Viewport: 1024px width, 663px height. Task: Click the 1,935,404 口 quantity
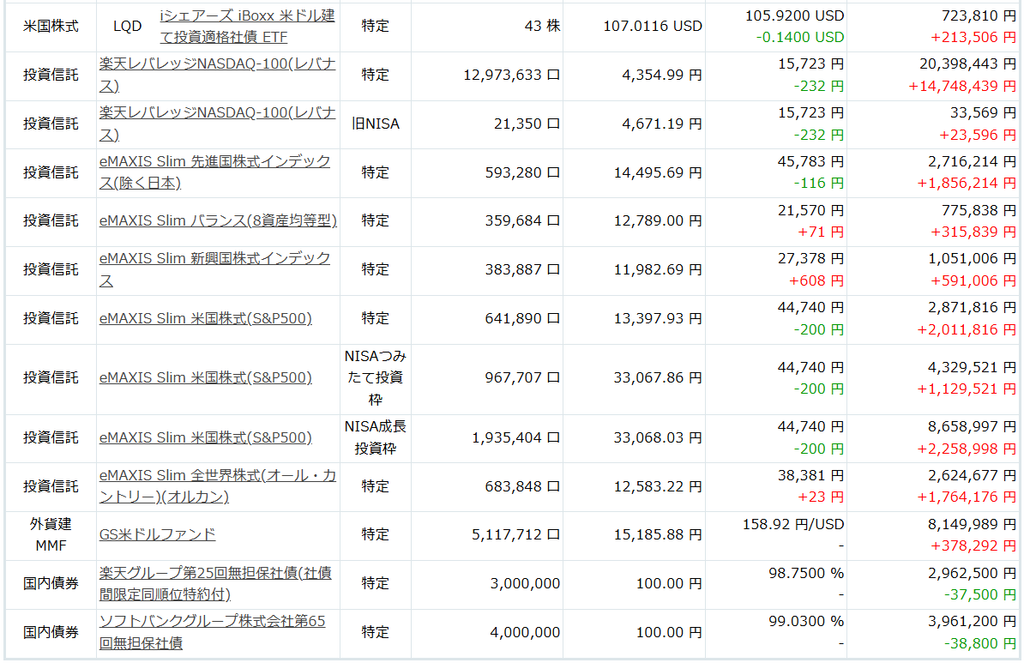coord(516,438)
